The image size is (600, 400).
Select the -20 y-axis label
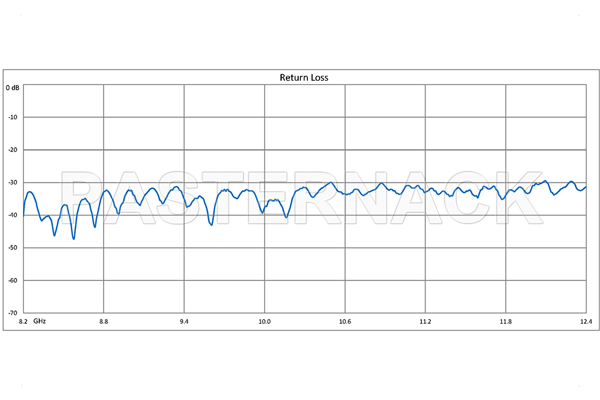14,150
